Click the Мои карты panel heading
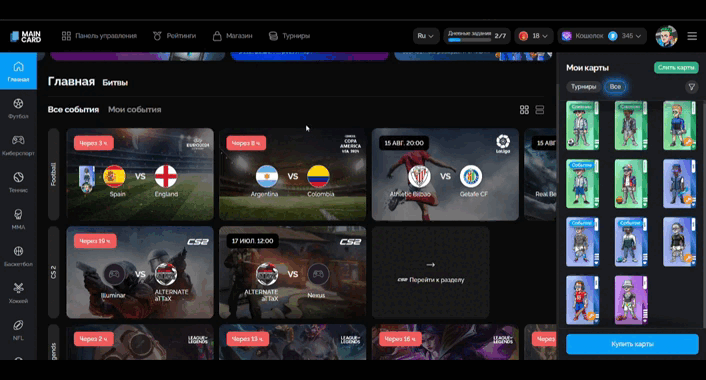This screenshot has height=380, width=706. (x=587, y=68)
